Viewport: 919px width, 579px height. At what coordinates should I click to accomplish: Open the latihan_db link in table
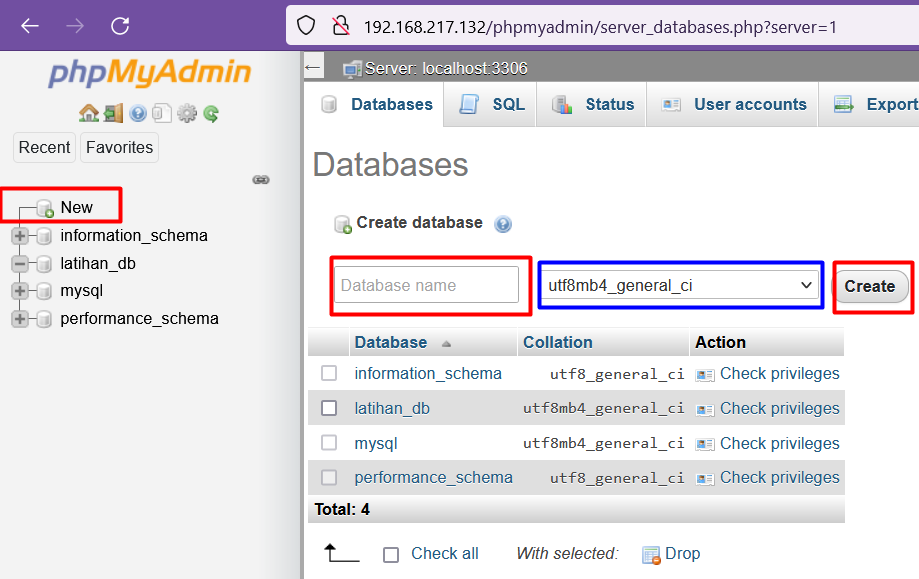point(392,408)
